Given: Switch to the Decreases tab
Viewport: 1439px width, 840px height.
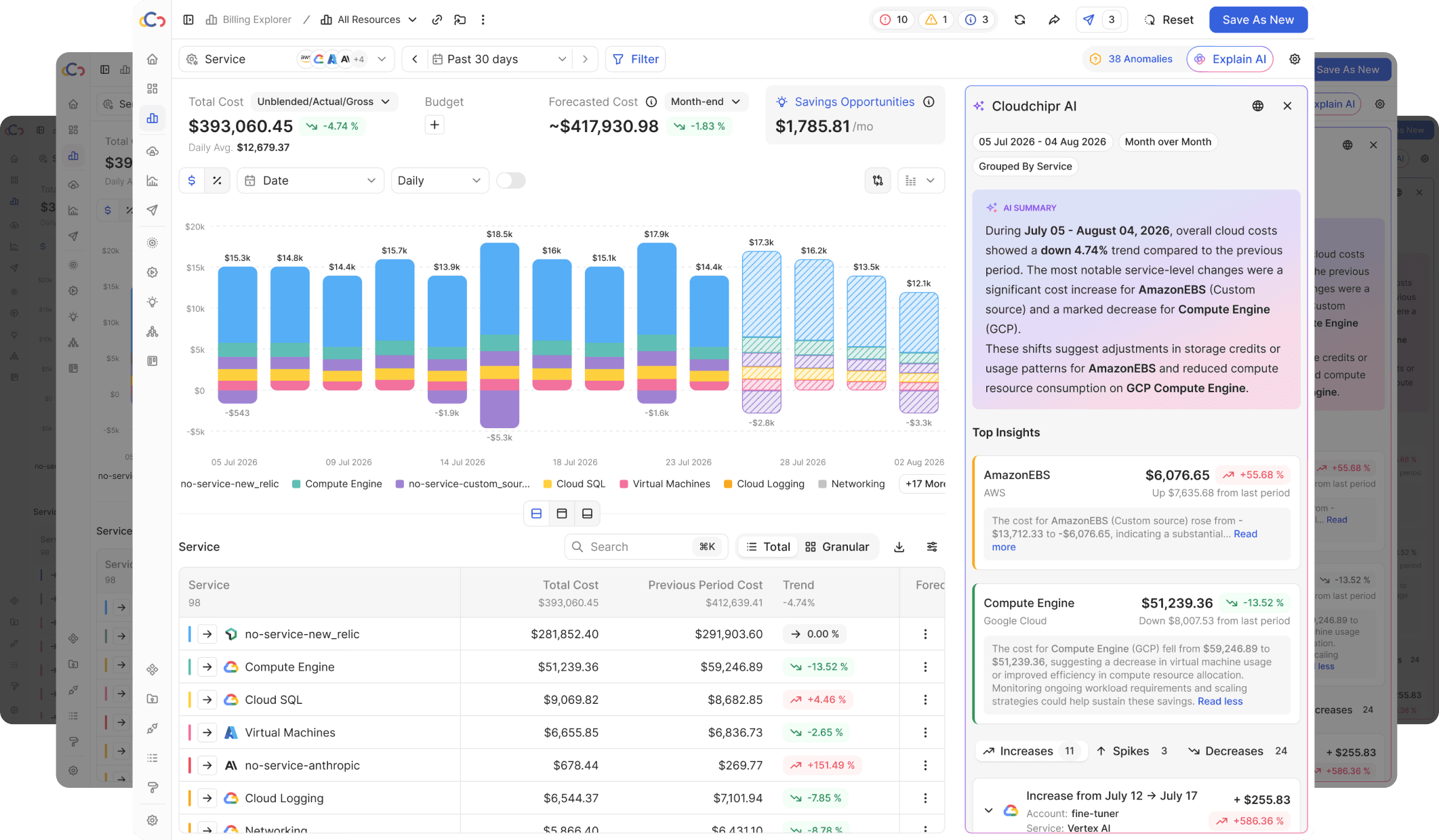Looking at the screenshot, I should tap(1238, 751).
